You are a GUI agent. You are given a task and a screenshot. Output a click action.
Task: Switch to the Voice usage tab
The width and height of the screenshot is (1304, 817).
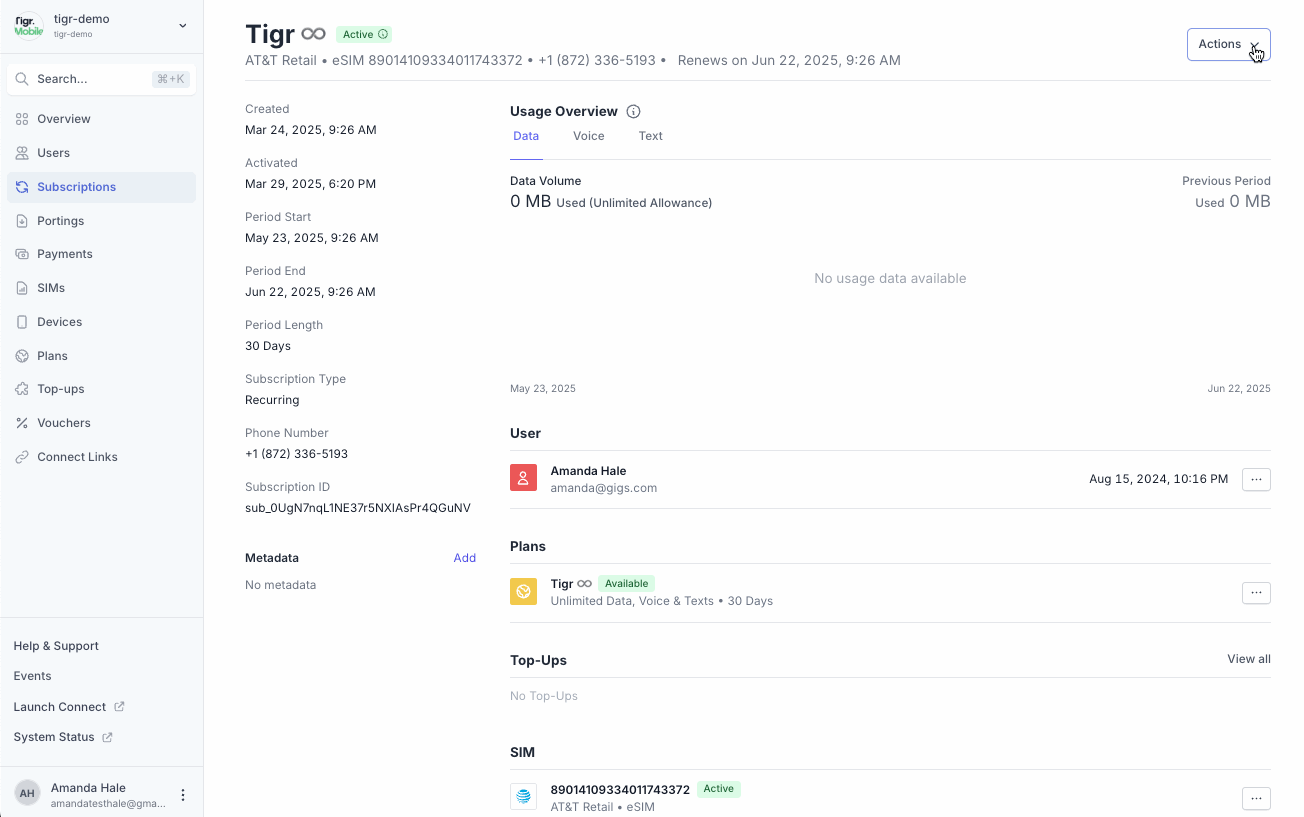pyautogui.click(x=589, y=136)
